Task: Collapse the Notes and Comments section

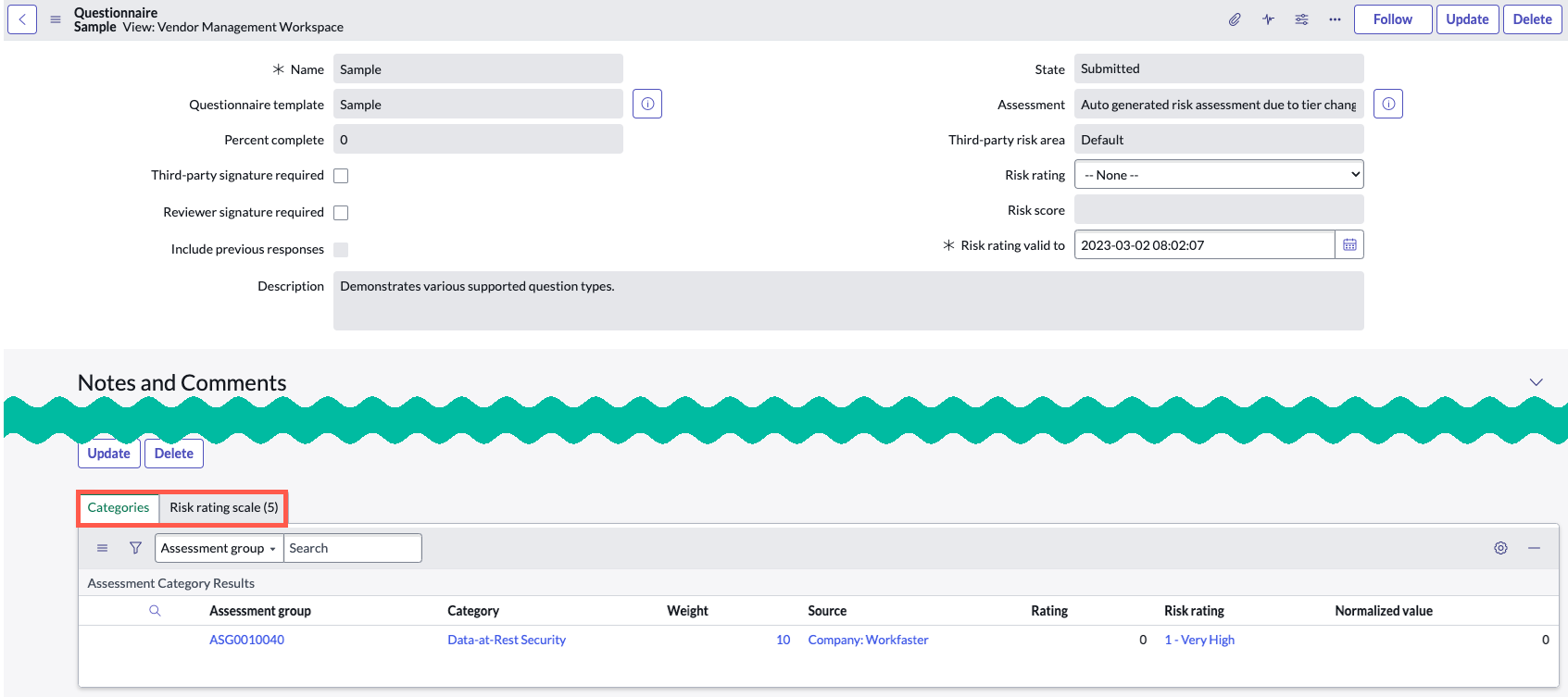Action: point(1536,382)
